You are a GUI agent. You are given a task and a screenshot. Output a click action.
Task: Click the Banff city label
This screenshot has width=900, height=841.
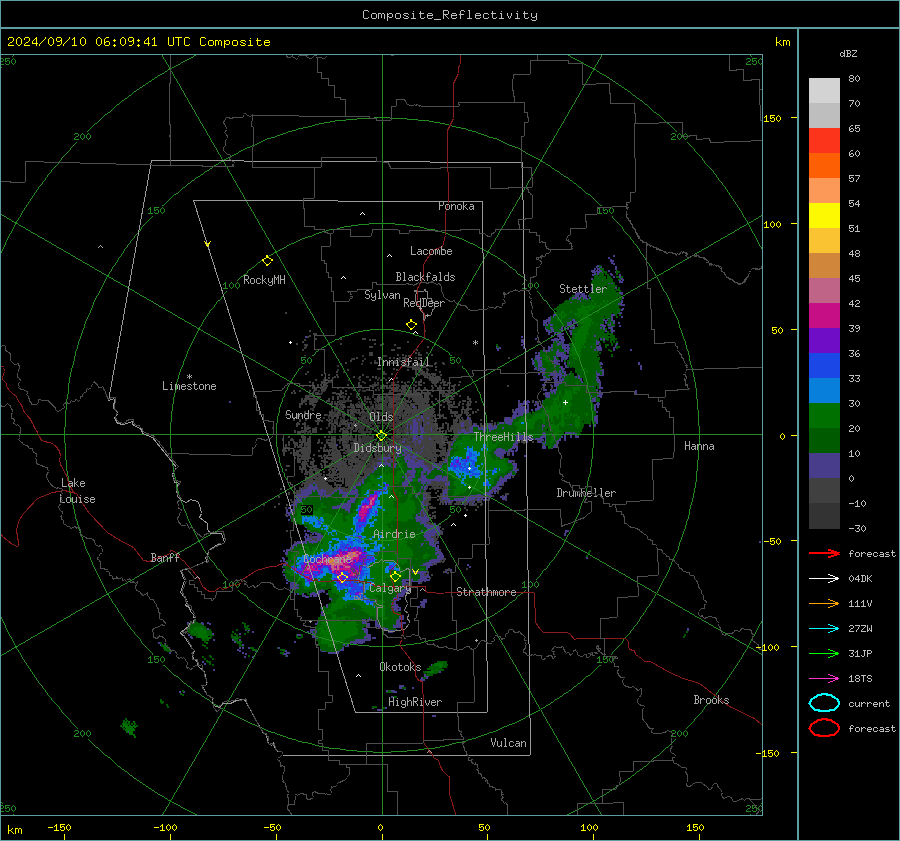click(165, 557)
